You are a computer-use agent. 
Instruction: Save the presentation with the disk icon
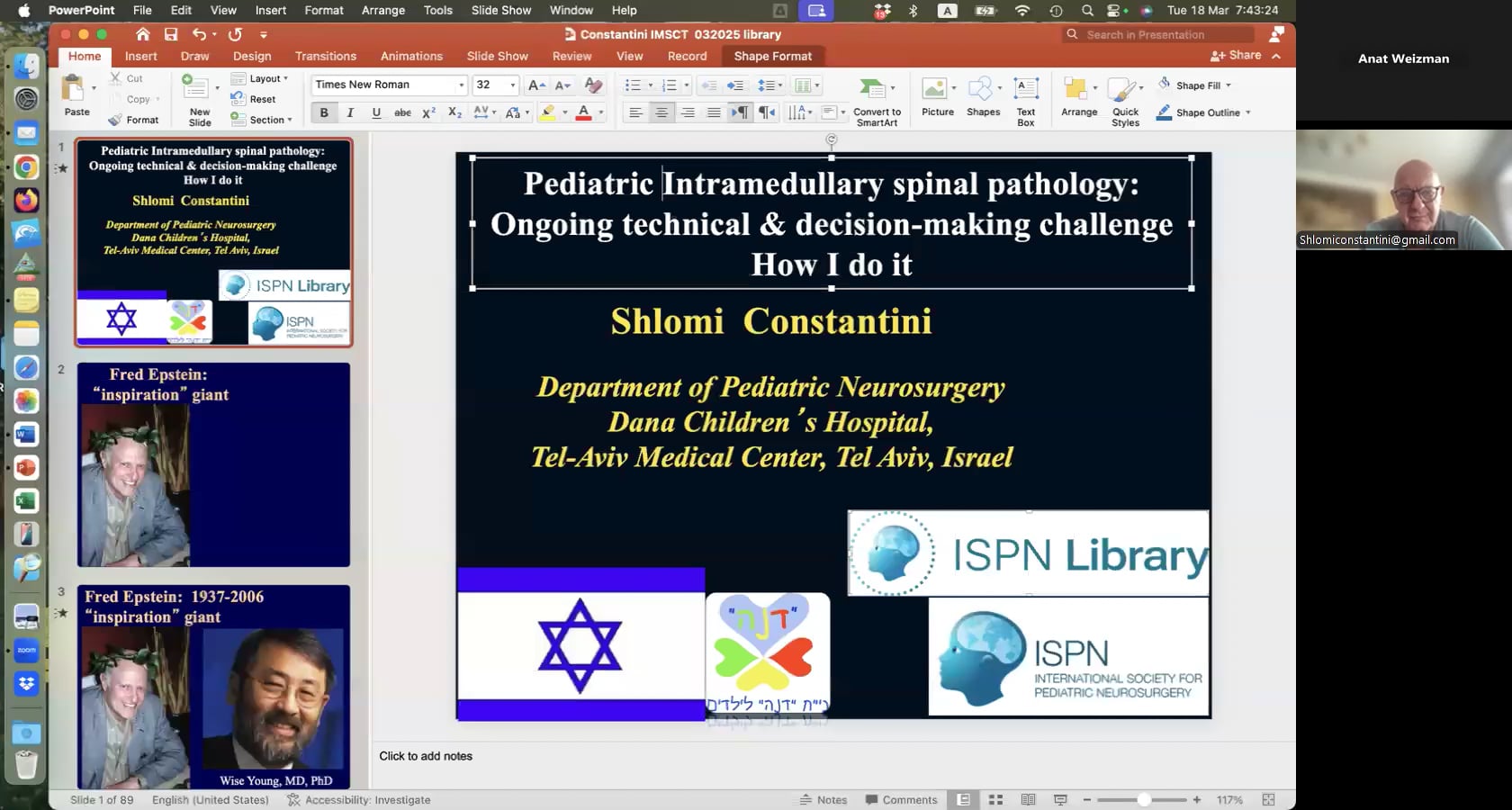pos(171,34)
